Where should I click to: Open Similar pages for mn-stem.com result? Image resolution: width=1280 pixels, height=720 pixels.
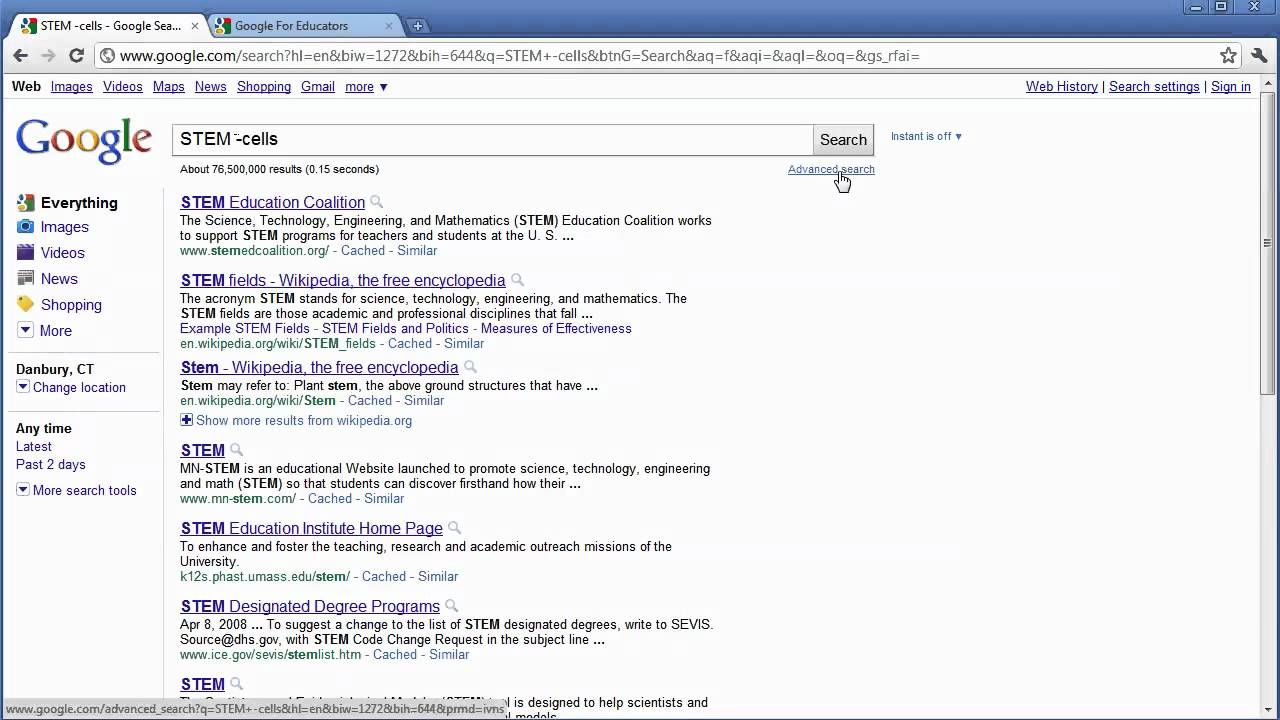(x=384, y=499)
